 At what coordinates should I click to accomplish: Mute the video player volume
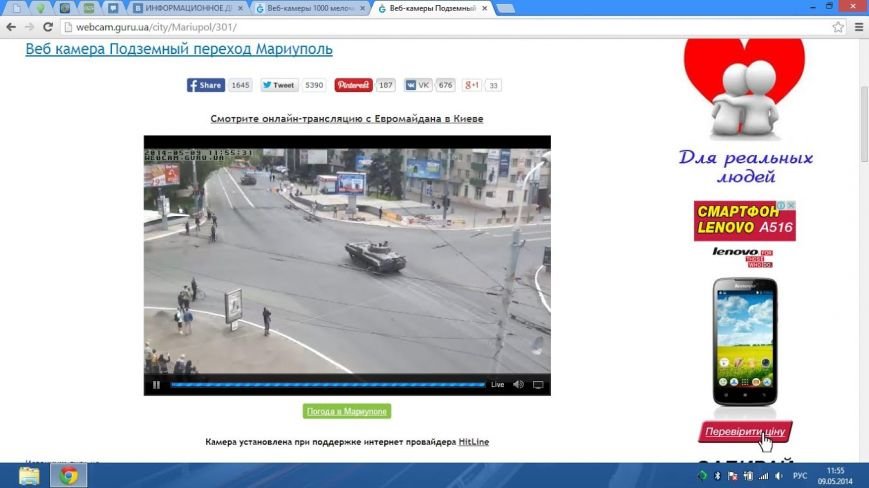(518, 384)
